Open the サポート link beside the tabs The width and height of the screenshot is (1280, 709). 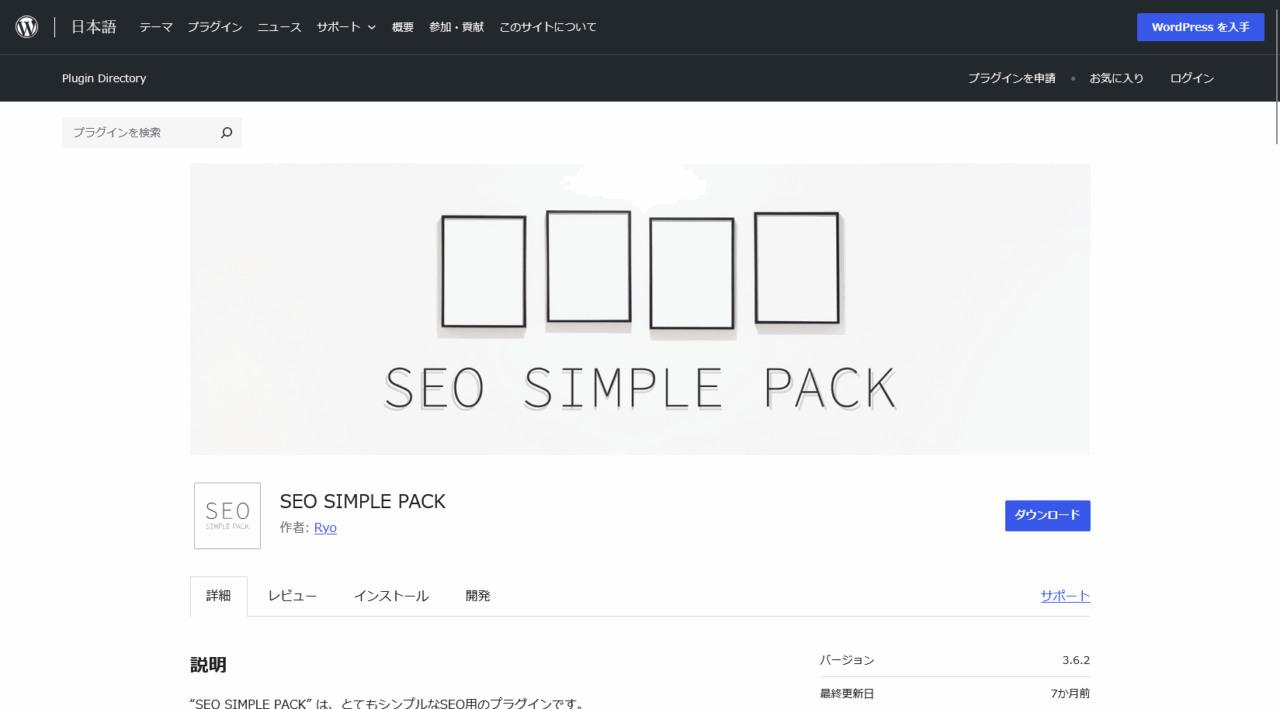(x=1065, y=596)
